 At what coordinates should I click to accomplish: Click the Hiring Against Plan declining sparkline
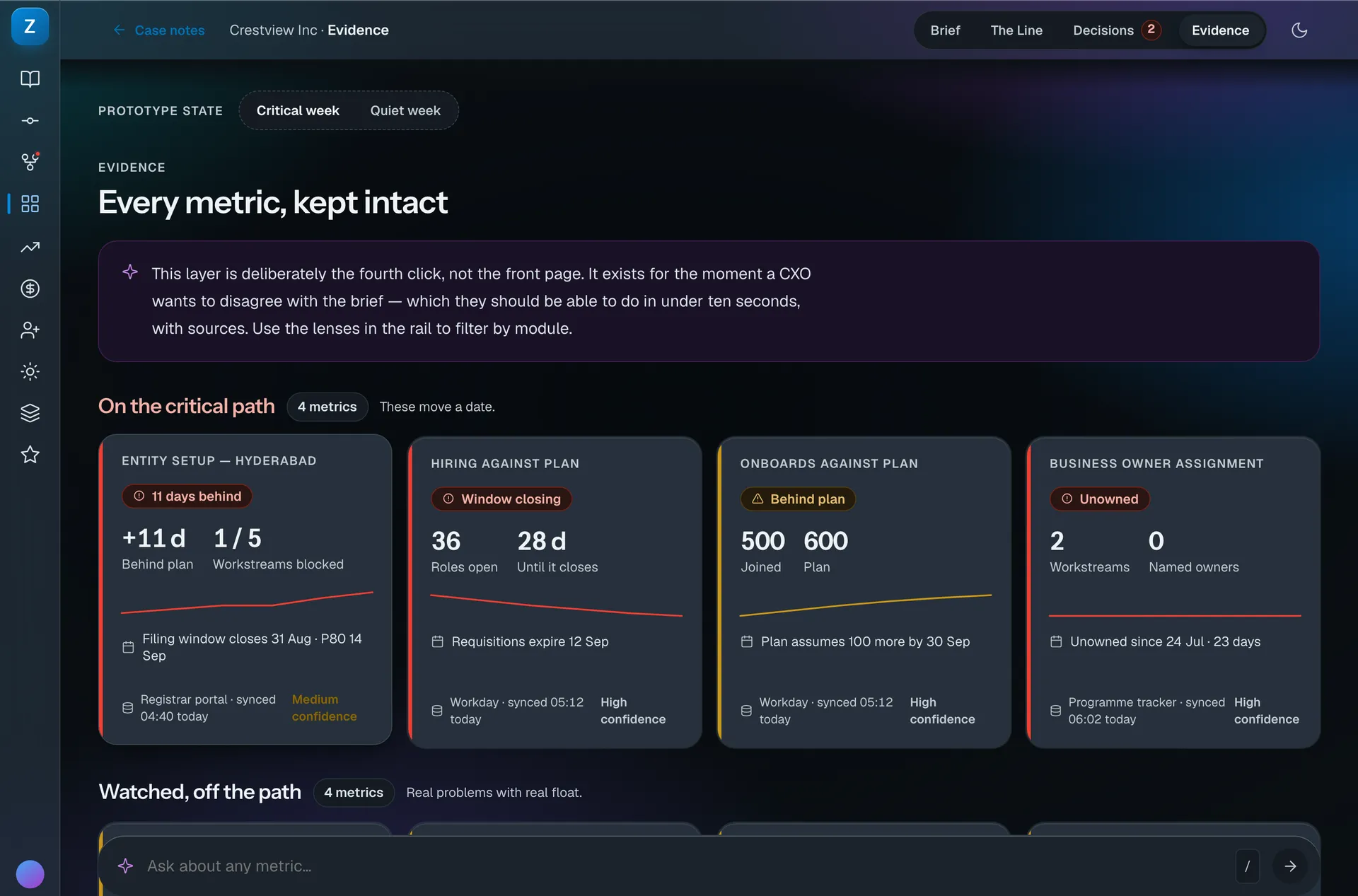pos(556,605)
